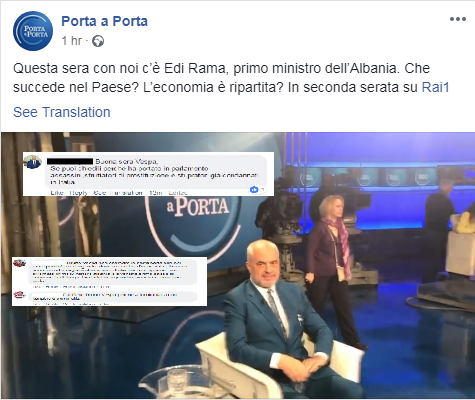The width and height of the screenshot is (475, 400).
Task: Click the first red avatar in lower comment box
Action: click(19, 263)
